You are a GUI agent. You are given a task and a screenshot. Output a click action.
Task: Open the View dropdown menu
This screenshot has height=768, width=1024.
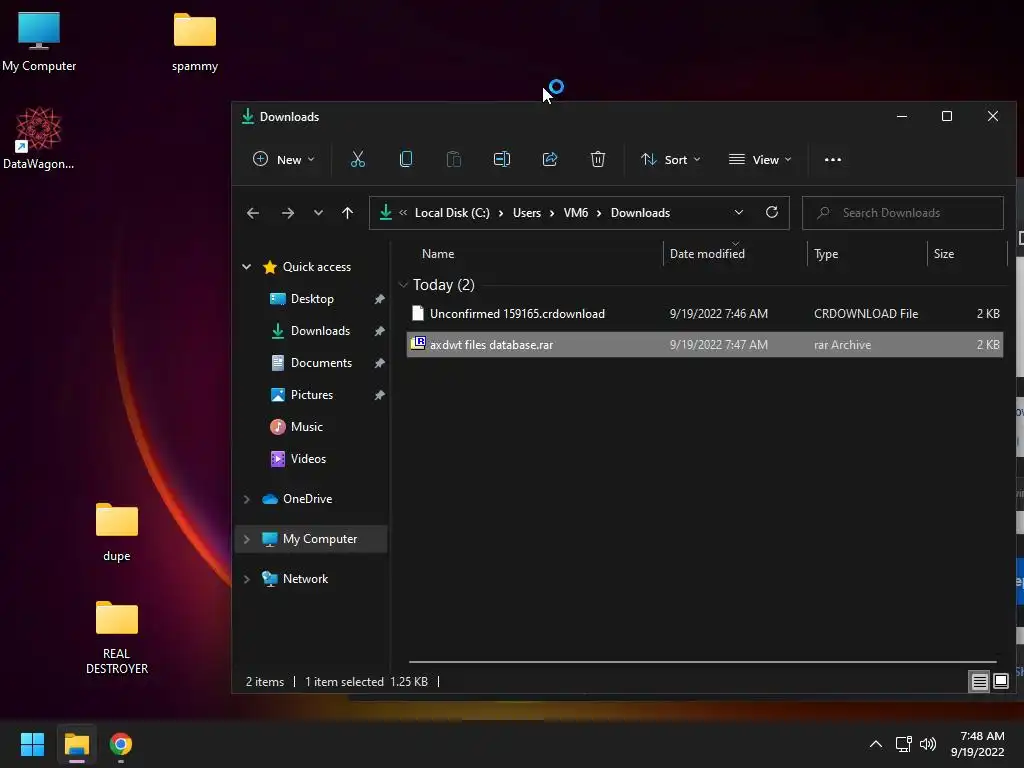(760, 159)
